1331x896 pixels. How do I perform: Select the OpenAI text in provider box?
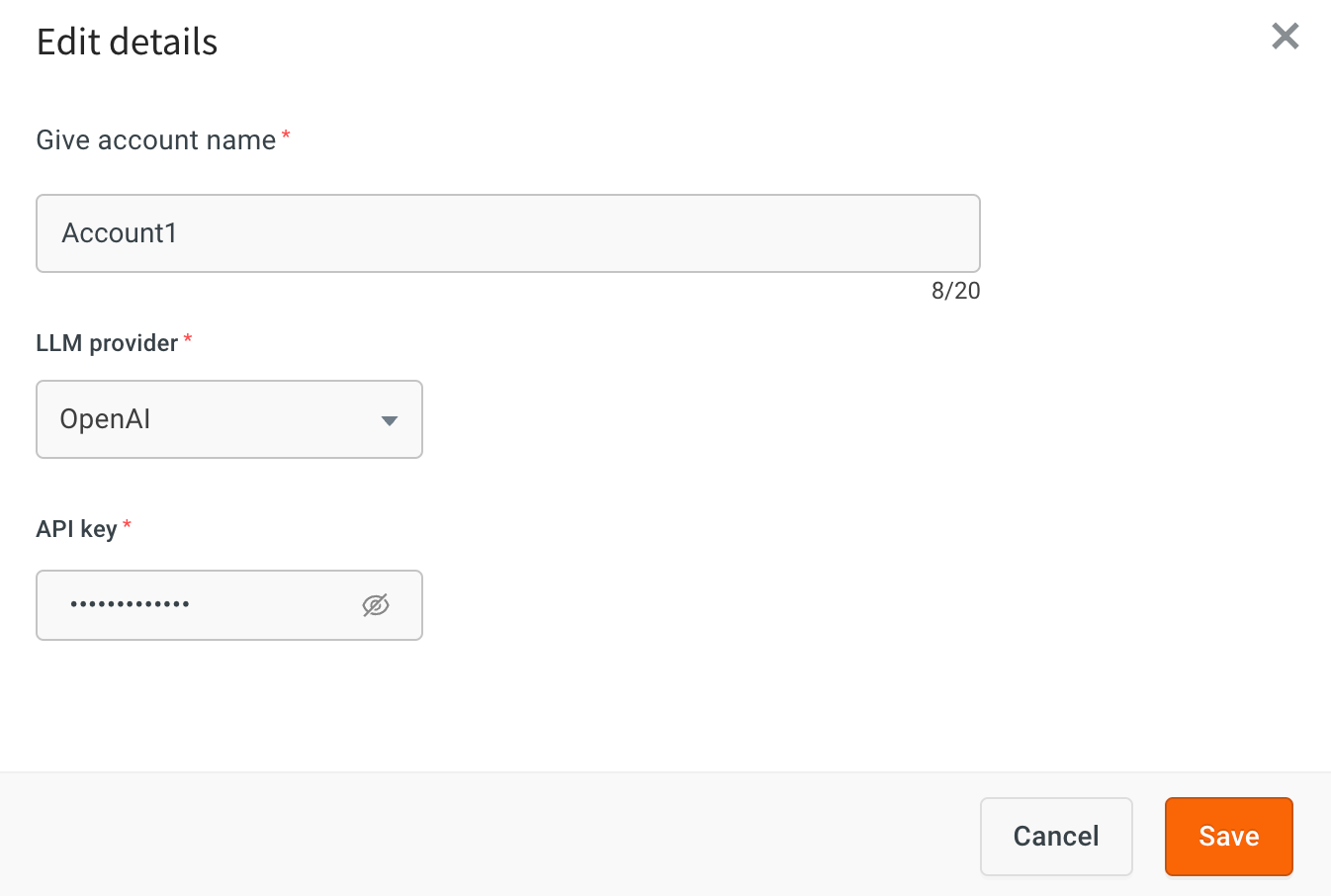point(105,419)
